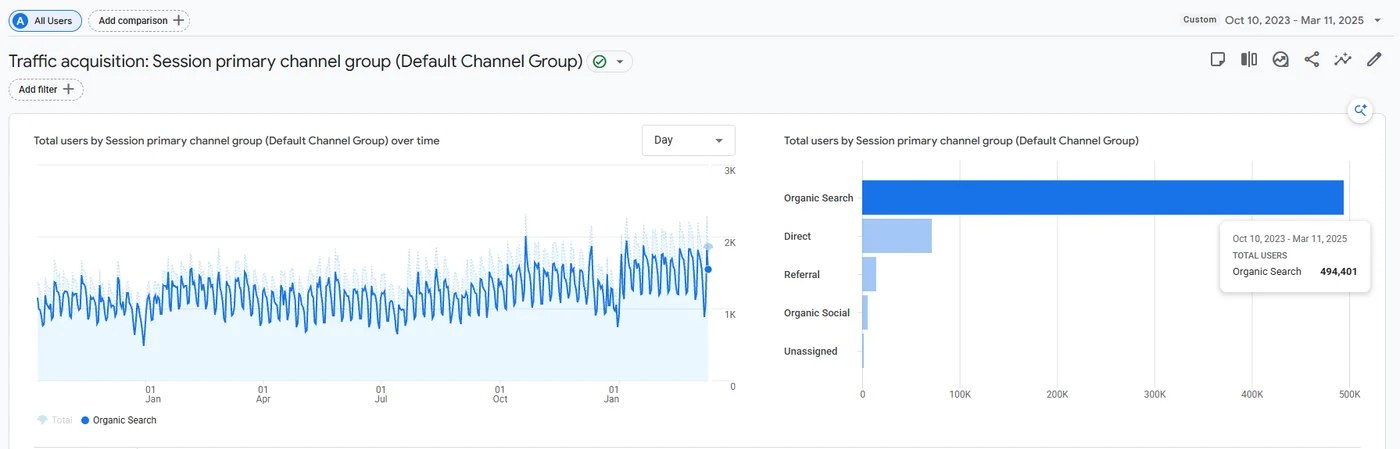This screenshot has width=1400, height=449.
Task: Click the Traffic acquisition report title
Action: [296, 62]
